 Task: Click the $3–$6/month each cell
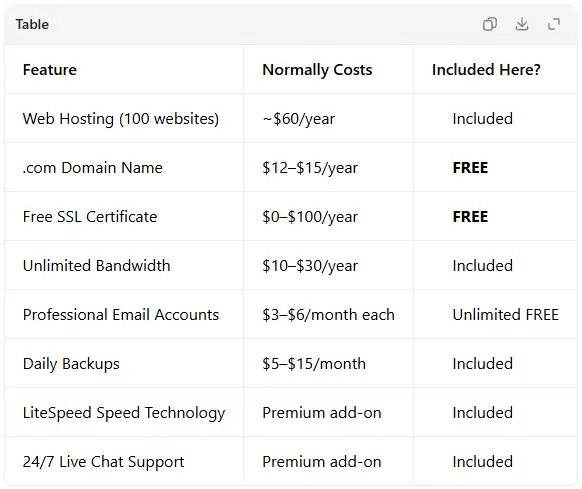click(328, 315)
